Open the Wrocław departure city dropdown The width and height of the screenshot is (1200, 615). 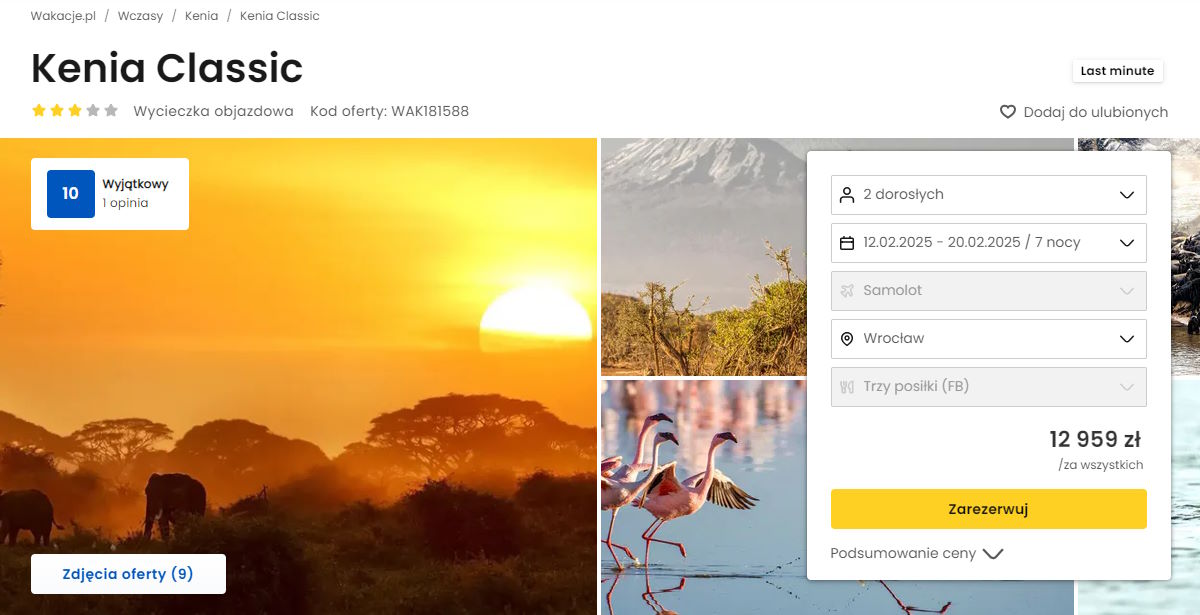(988, 339)
